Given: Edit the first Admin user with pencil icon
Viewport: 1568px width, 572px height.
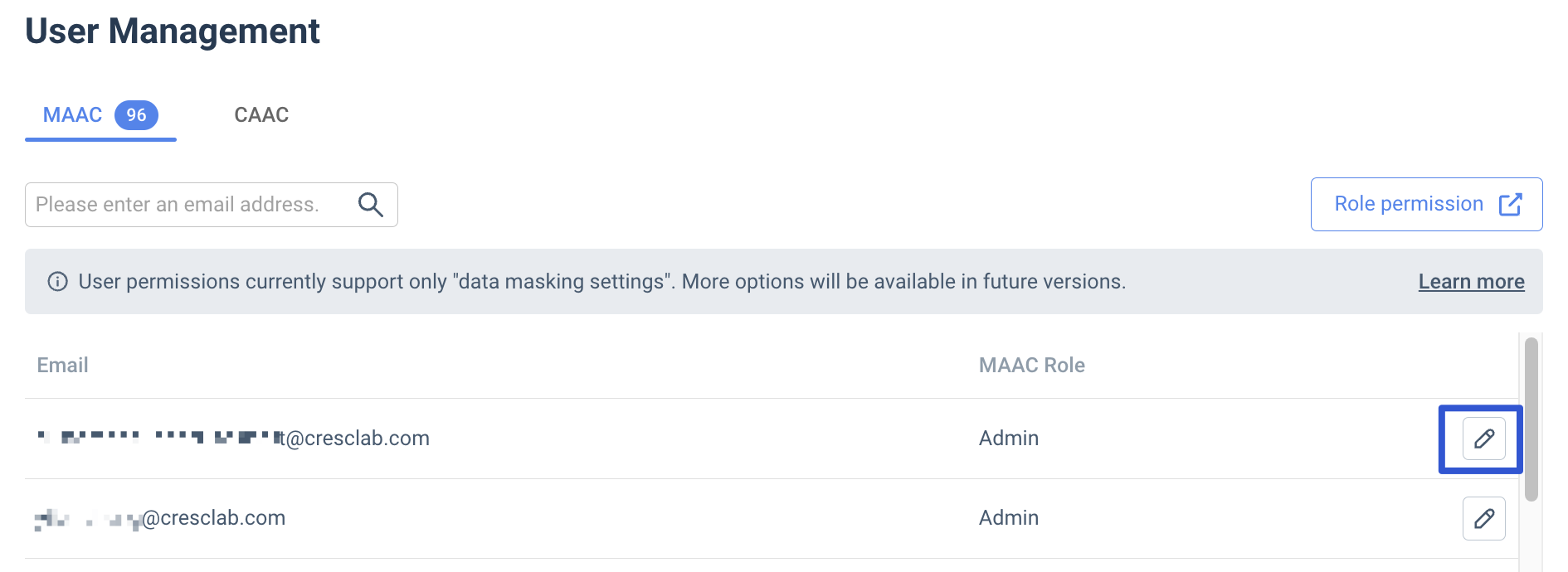Looking at the screenshot, I should coord(1483,439).
